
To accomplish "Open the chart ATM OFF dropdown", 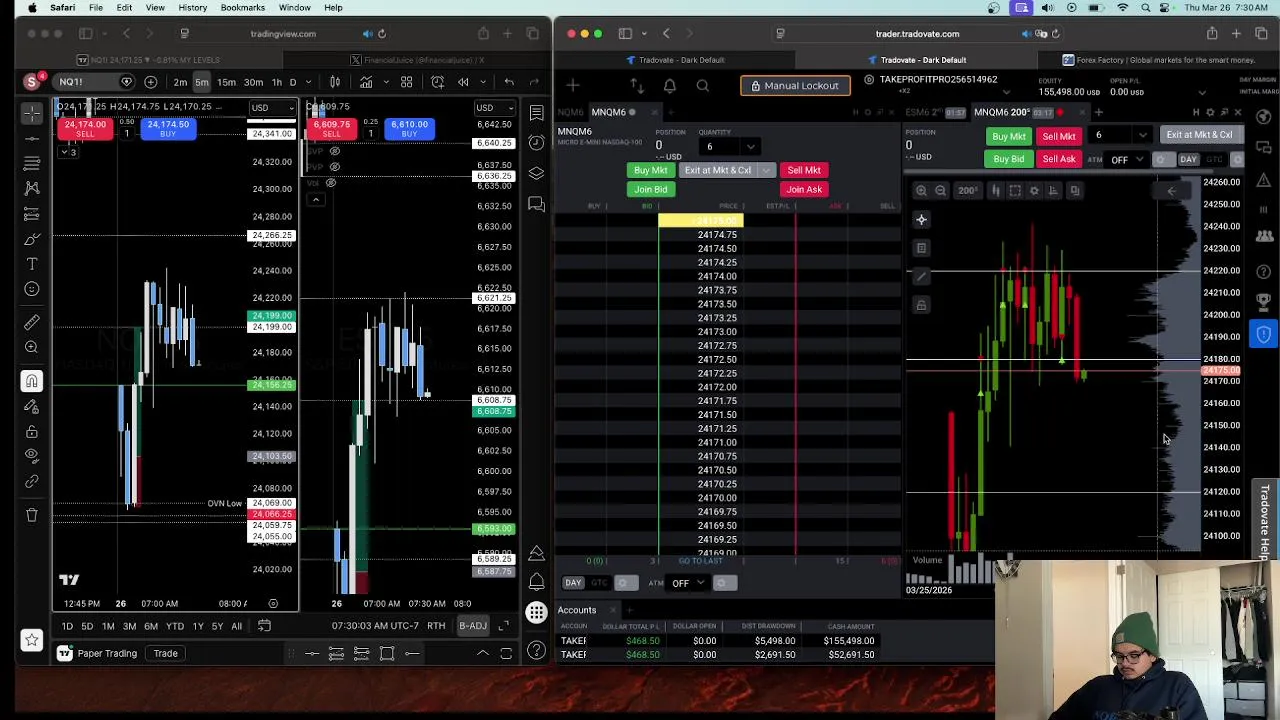I will point(1125,160).
